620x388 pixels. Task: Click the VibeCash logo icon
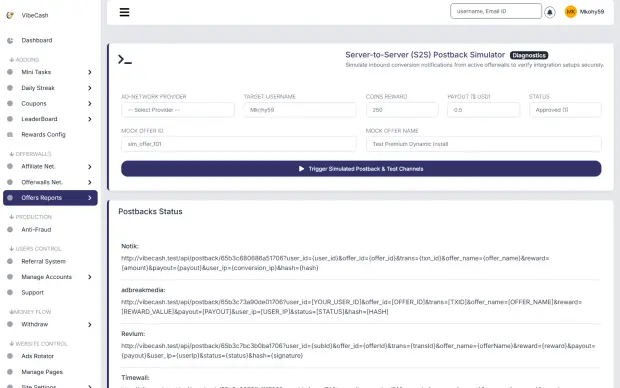pos(10,15)
